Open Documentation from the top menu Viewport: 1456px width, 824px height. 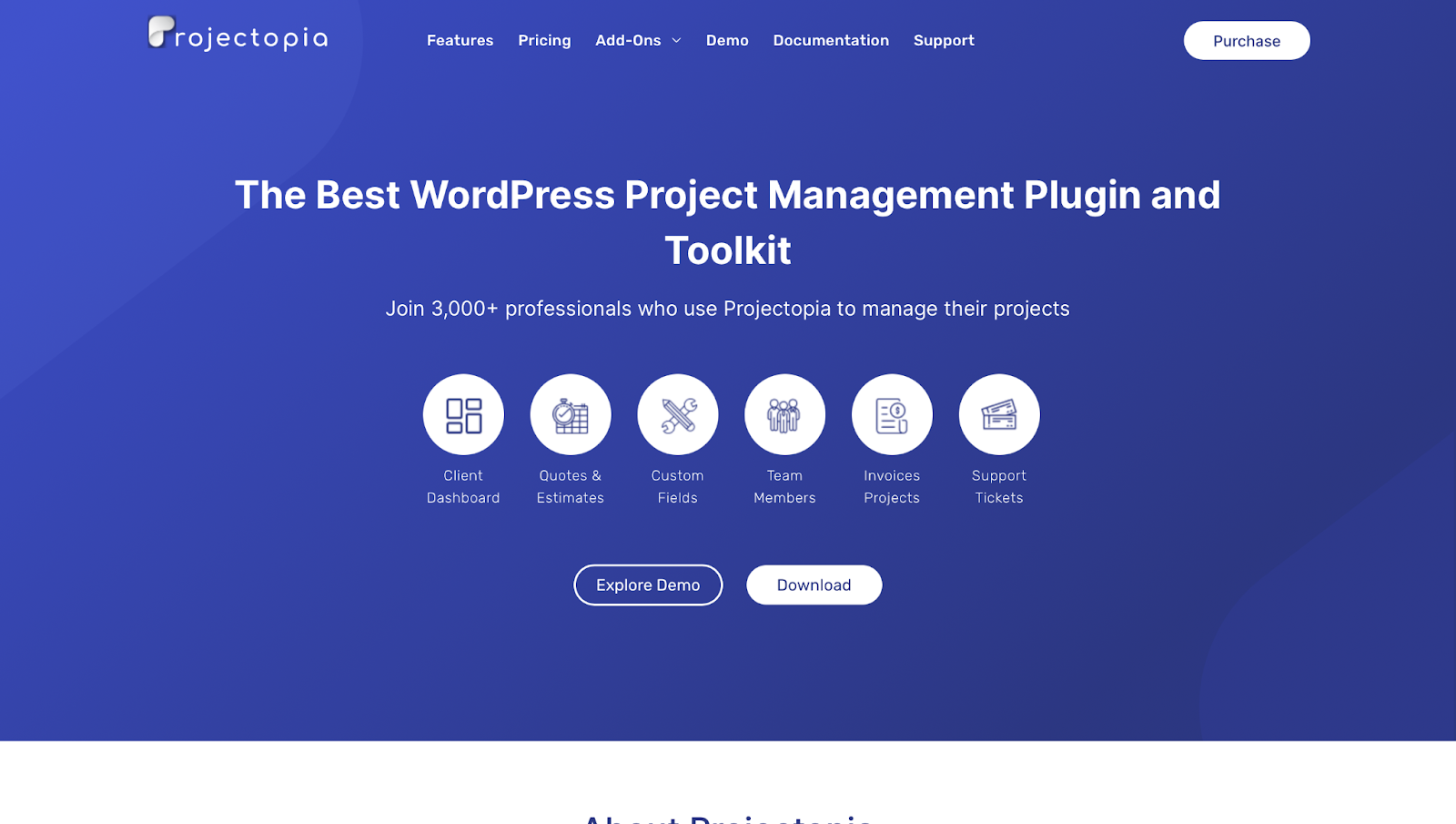831,40
